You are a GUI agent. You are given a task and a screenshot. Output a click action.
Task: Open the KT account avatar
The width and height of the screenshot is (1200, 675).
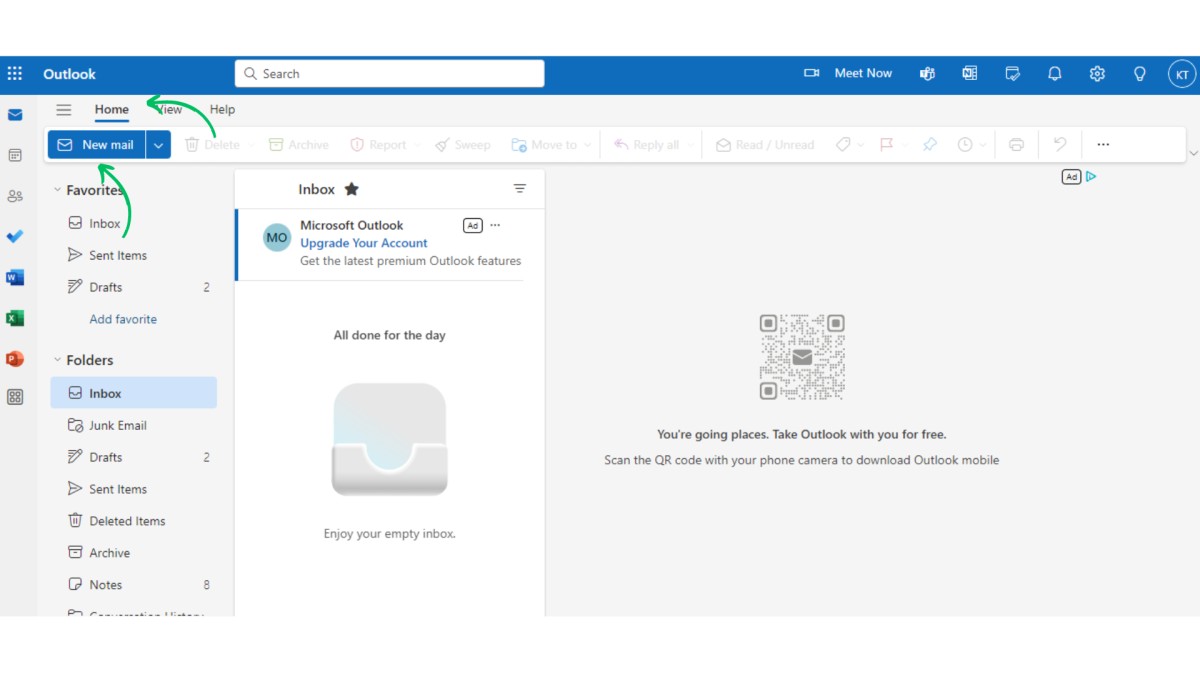[1181, 74]
